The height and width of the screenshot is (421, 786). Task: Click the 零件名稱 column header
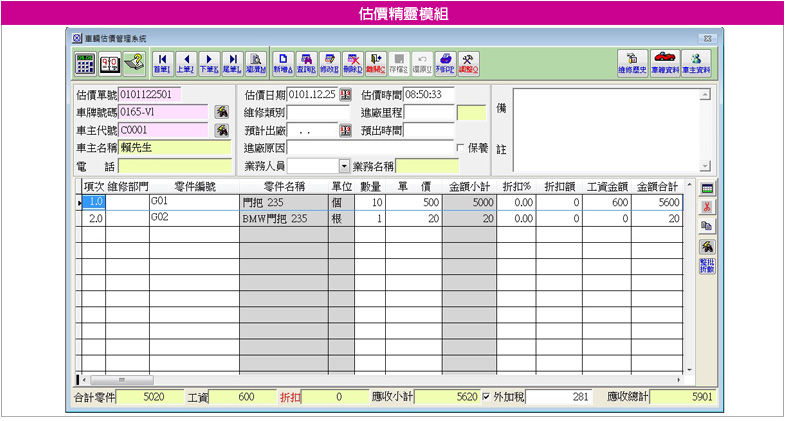tap(284, 186)
